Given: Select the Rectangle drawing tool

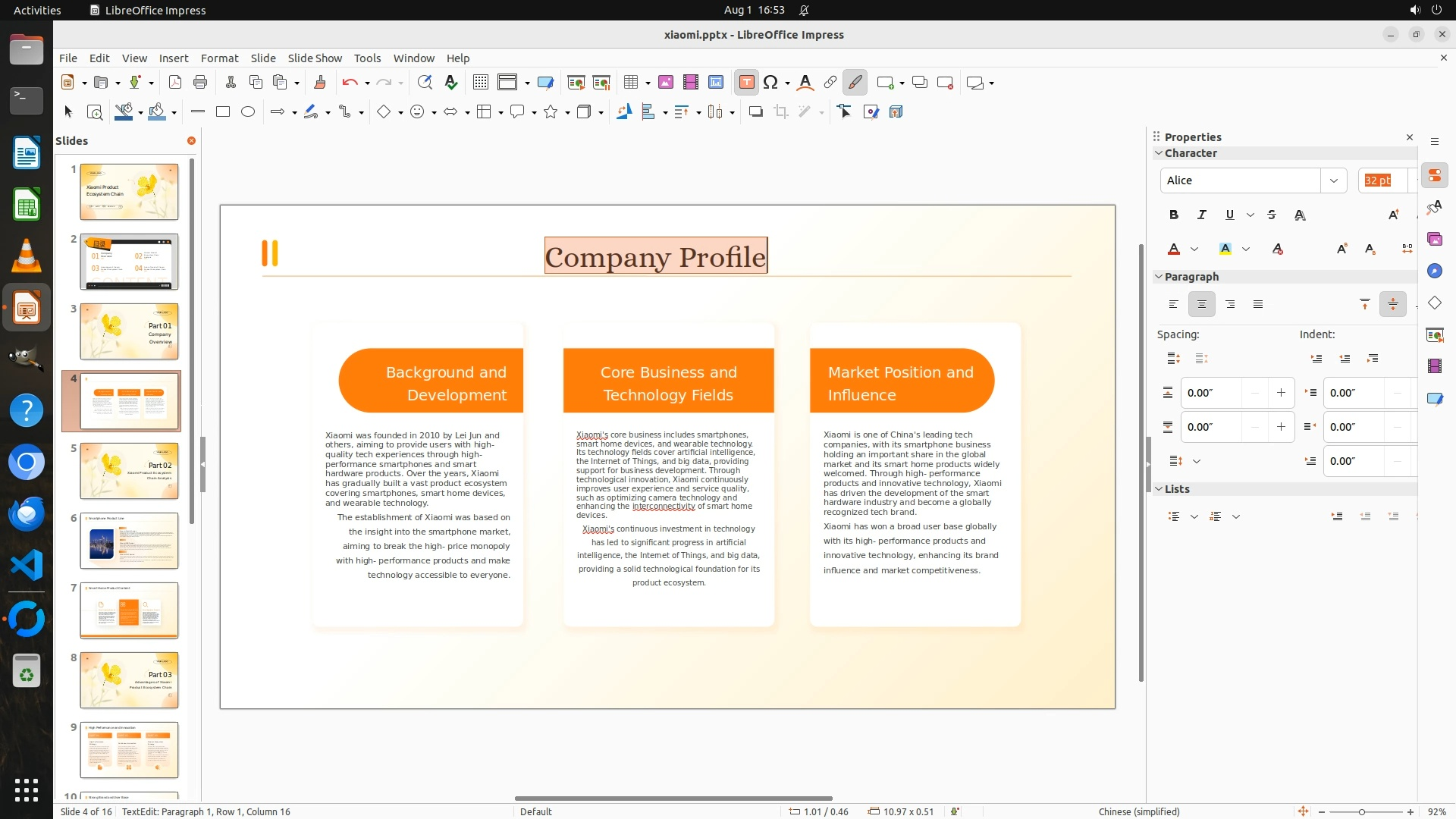Looking at the screenshot, I should coord(223,112).
